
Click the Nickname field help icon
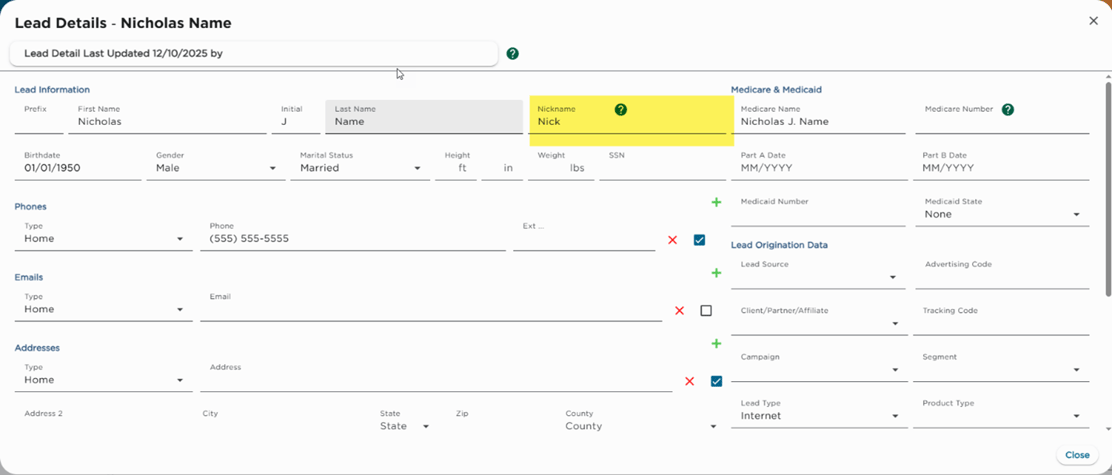pos(620,110)
